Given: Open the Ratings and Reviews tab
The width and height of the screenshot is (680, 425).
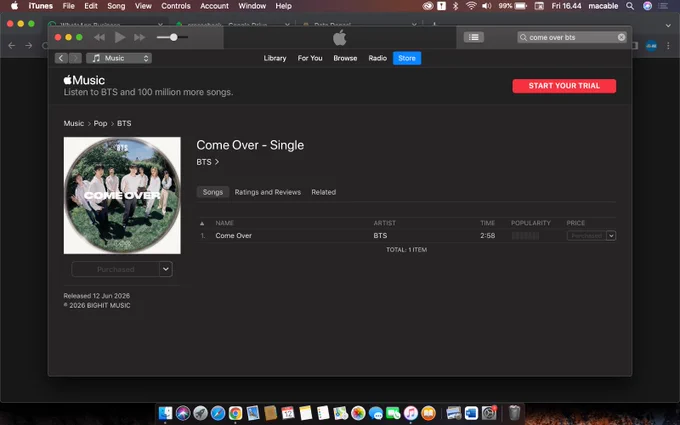Looking at the screenshot, I should [x=268, y=192].
